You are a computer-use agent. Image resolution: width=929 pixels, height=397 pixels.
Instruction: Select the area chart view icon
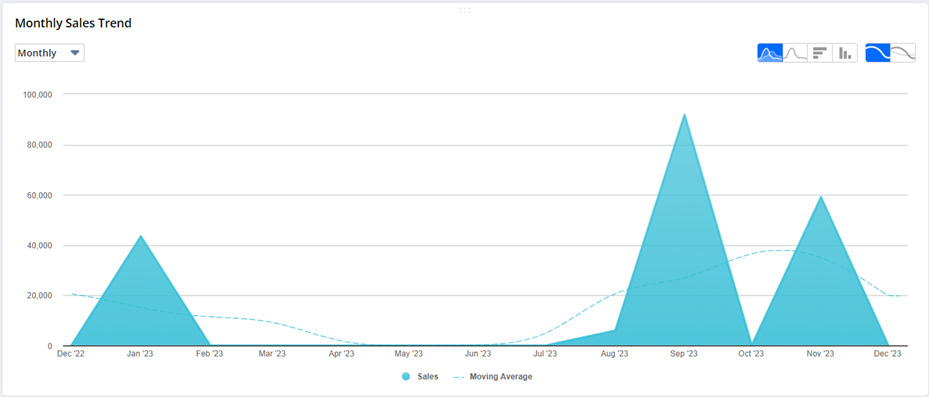770,53
